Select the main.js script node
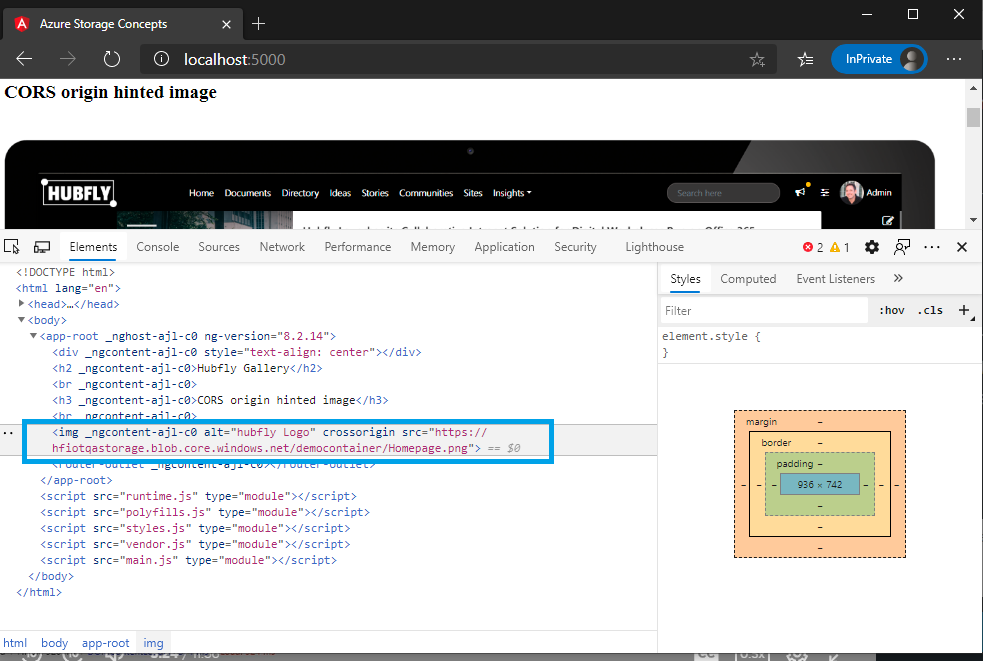Viewport: 983px width, 661px height. 189,560
